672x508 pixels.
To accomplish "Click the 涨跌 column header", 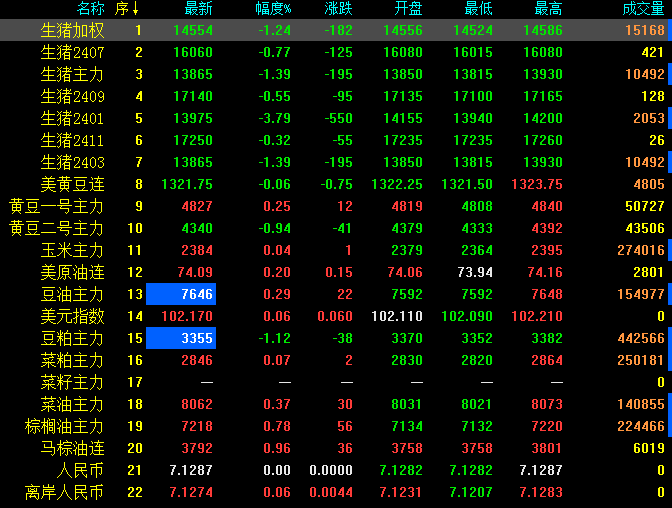I will (x=339, y=8).
